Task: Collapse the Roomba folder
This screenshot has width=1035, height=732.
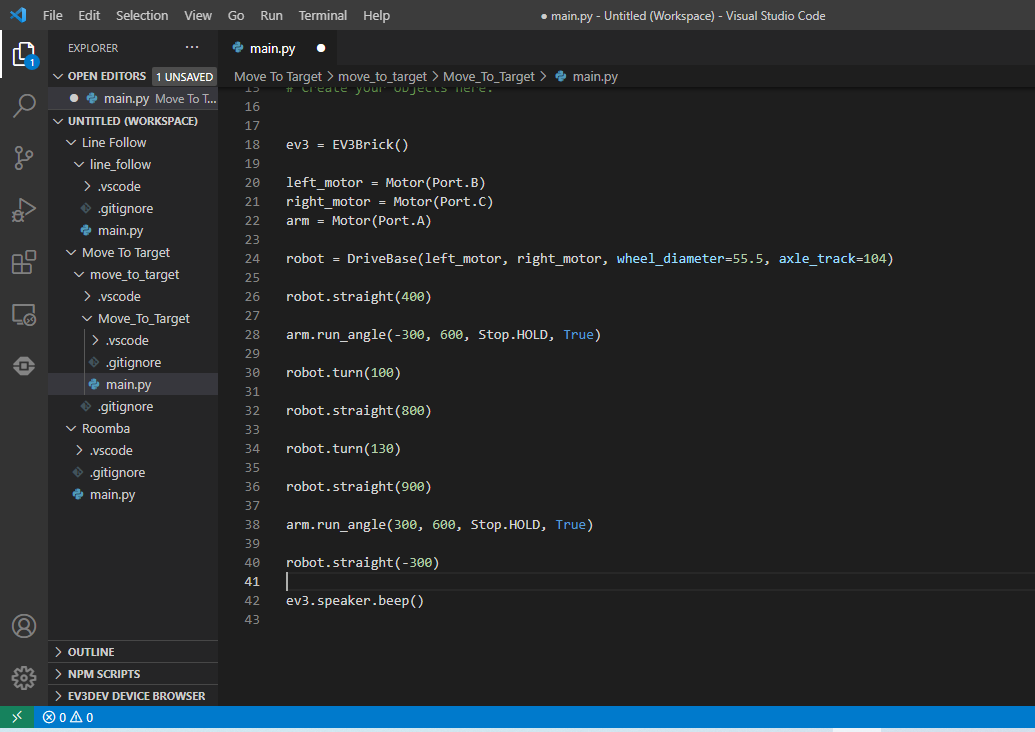Action: (x=71, y=429)
